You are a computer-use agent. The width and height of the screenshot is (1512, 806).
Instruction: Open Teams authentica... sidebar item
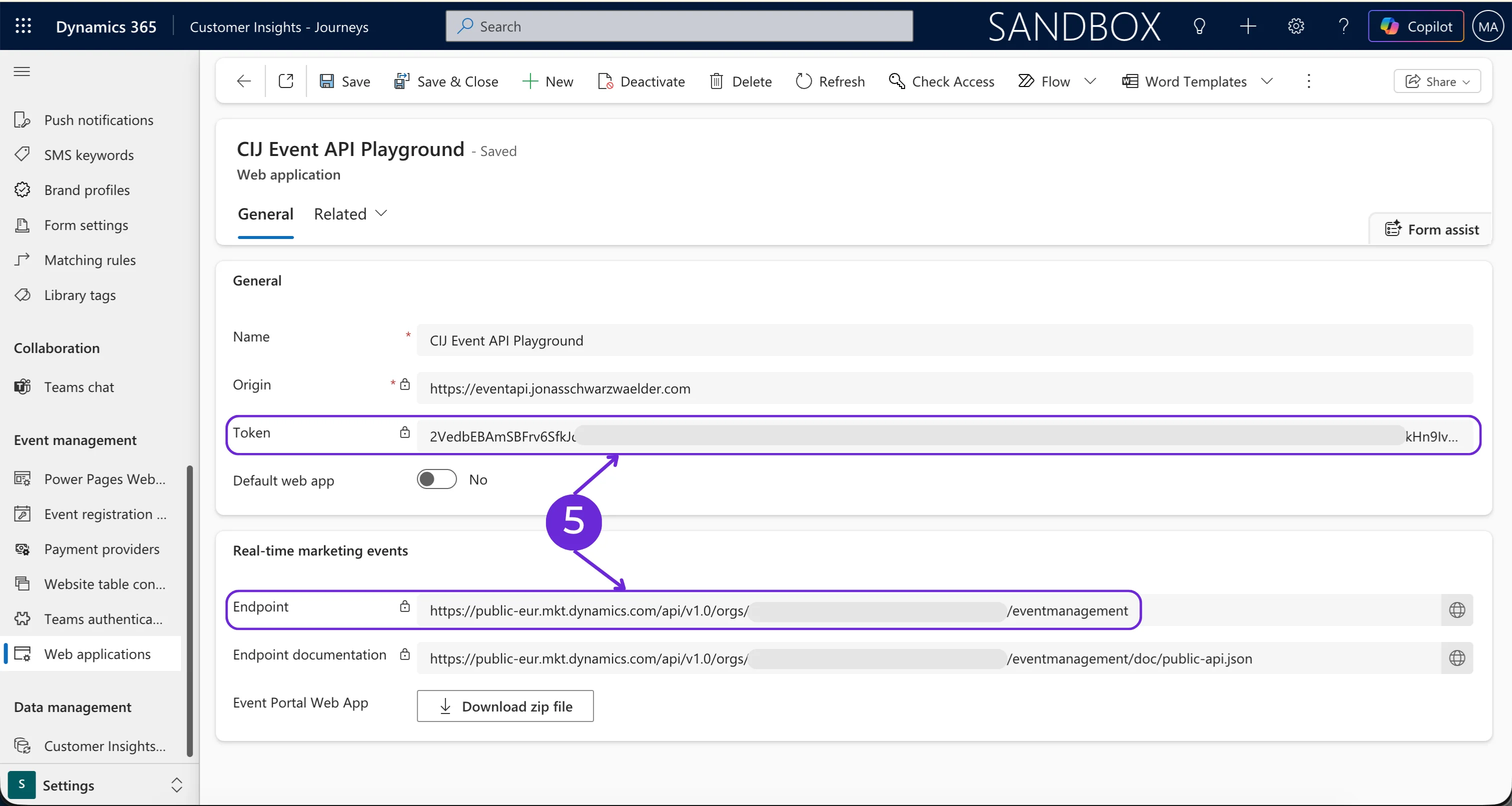91,619
